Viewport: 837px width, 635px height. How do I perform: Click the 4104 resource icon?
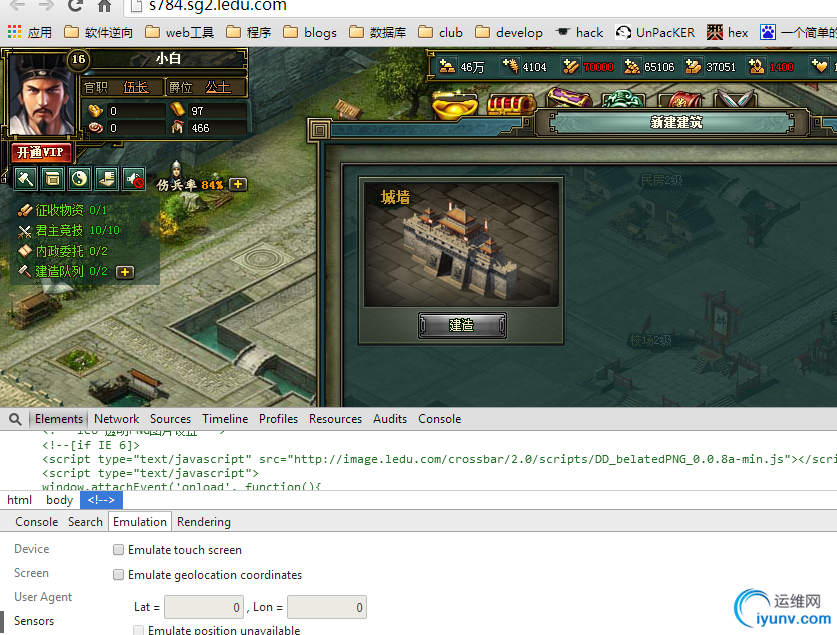(510, 66)
